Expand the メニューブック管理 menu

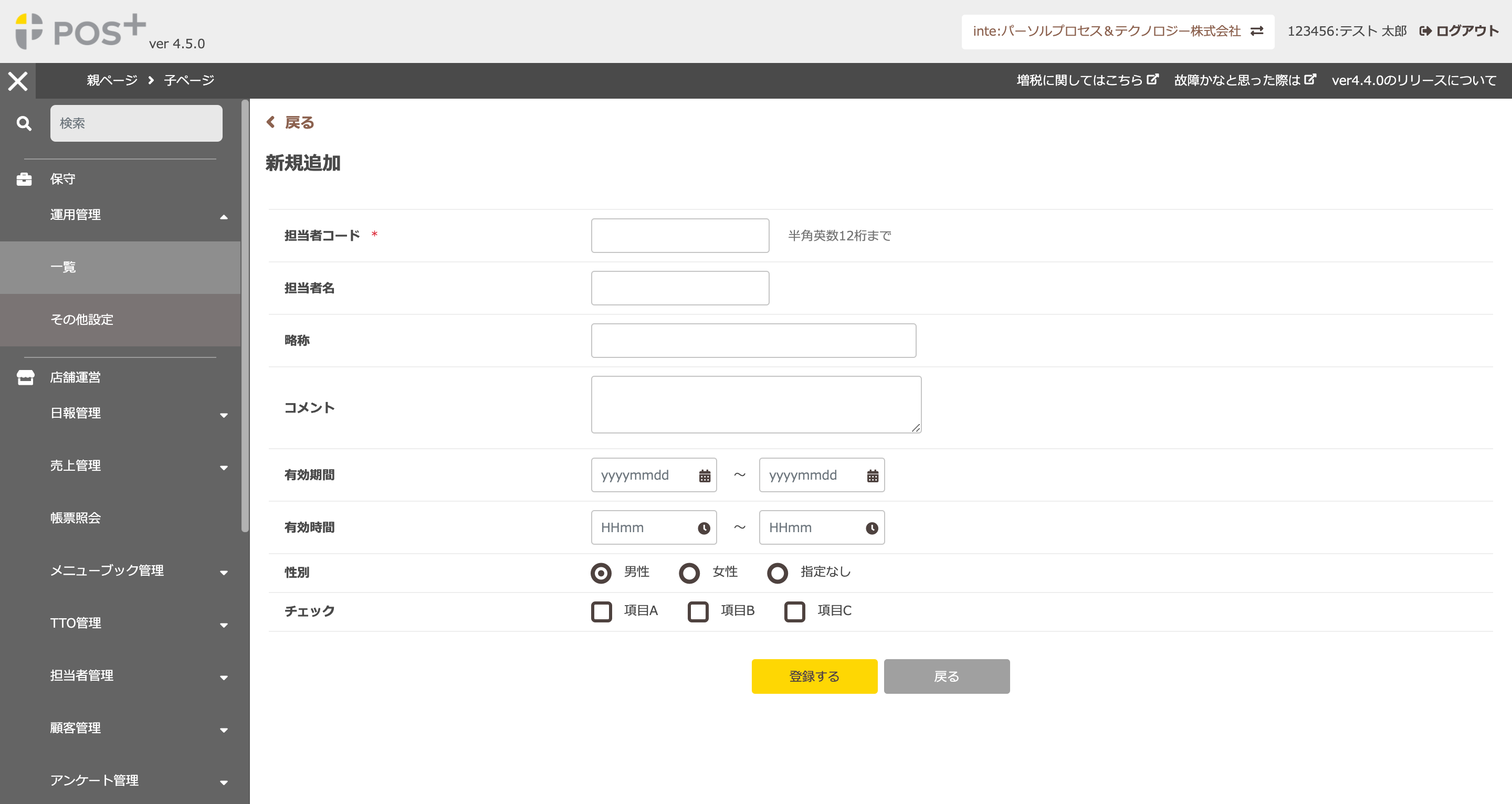click(224, 573)
